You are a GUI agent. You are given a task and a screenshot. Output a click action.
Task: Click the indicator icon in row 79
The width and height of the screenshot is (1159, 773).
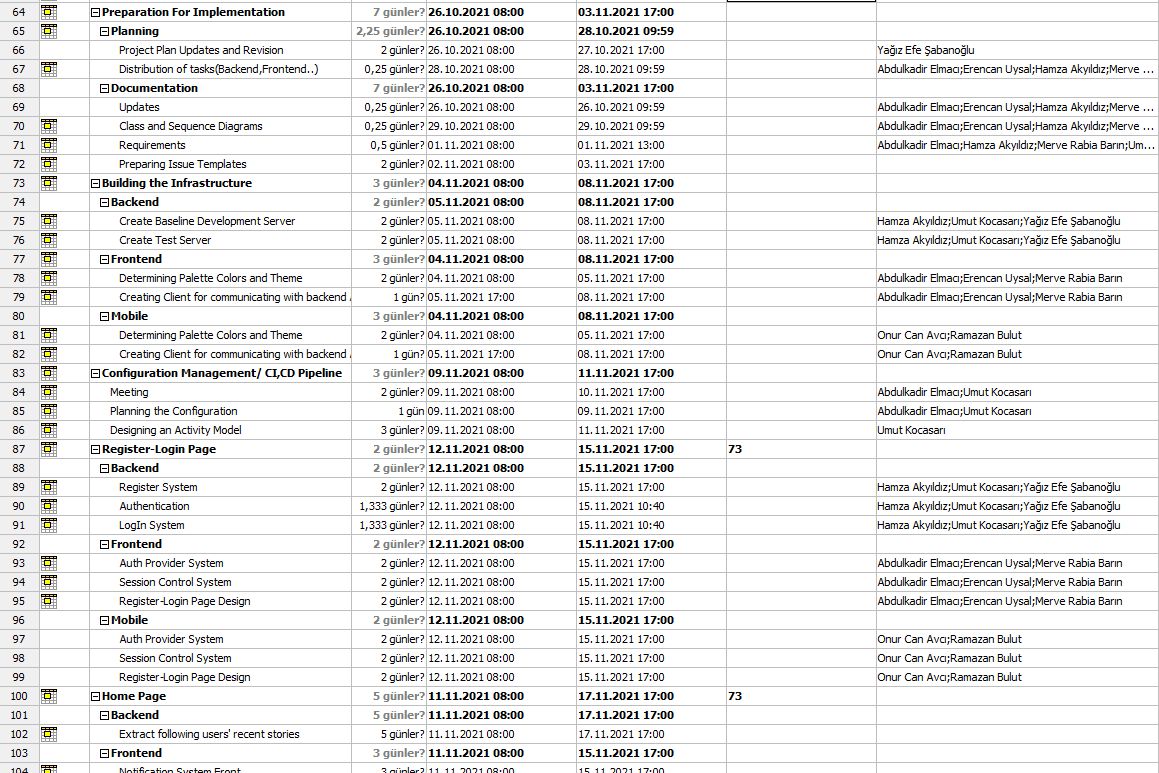[x=49, y=297]
